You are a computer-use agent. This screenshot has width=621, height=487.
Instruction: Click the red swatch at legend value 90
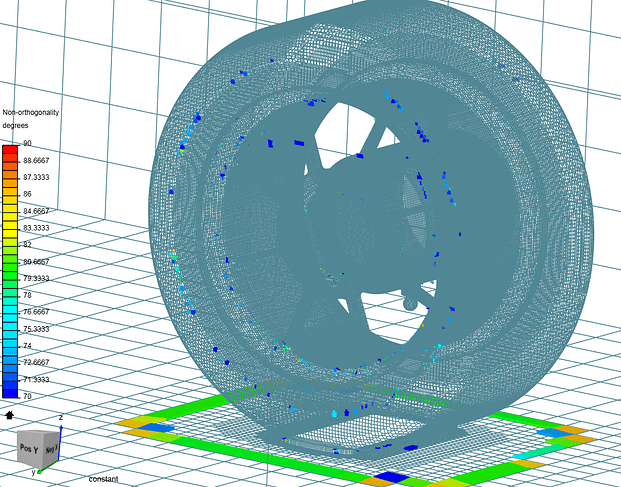click(10, 149)
